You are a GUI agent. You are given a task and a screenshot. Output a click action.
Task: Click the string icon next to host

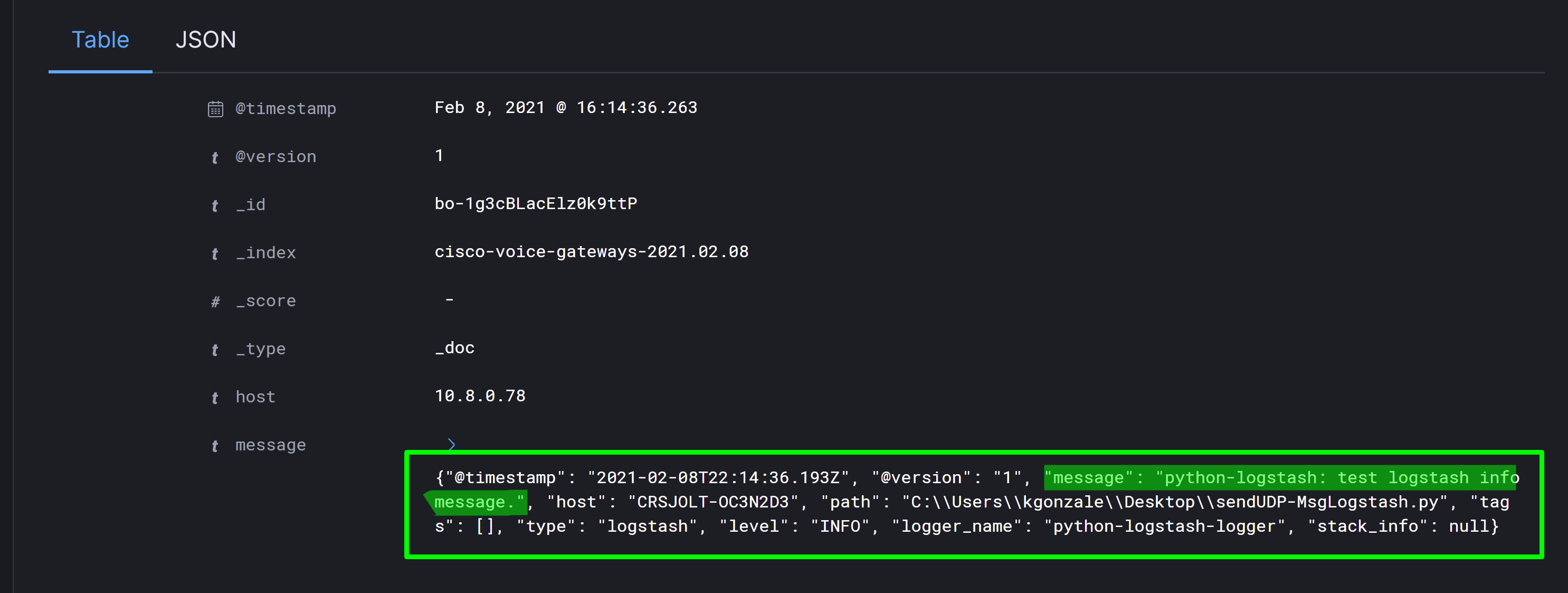click(215, 398)
